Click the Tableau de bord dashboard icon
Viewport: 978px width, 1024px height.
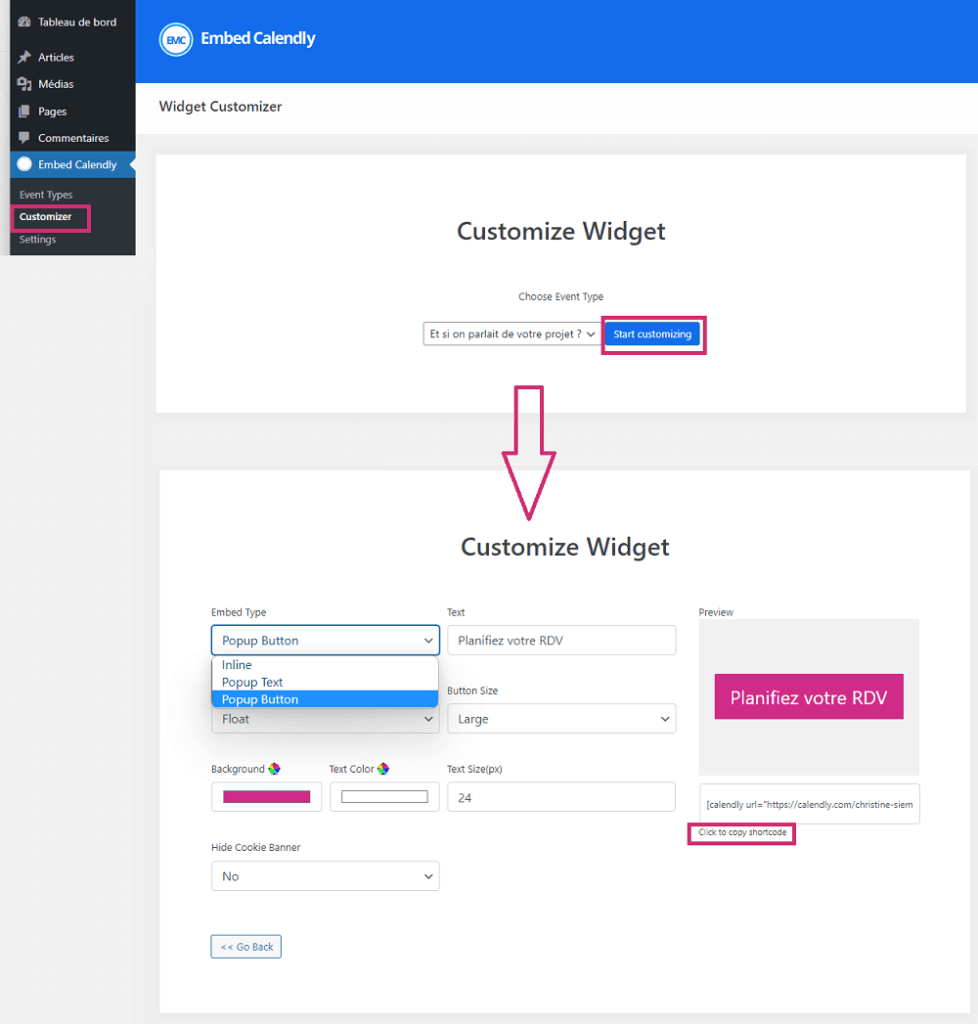(x=24, y=22)
